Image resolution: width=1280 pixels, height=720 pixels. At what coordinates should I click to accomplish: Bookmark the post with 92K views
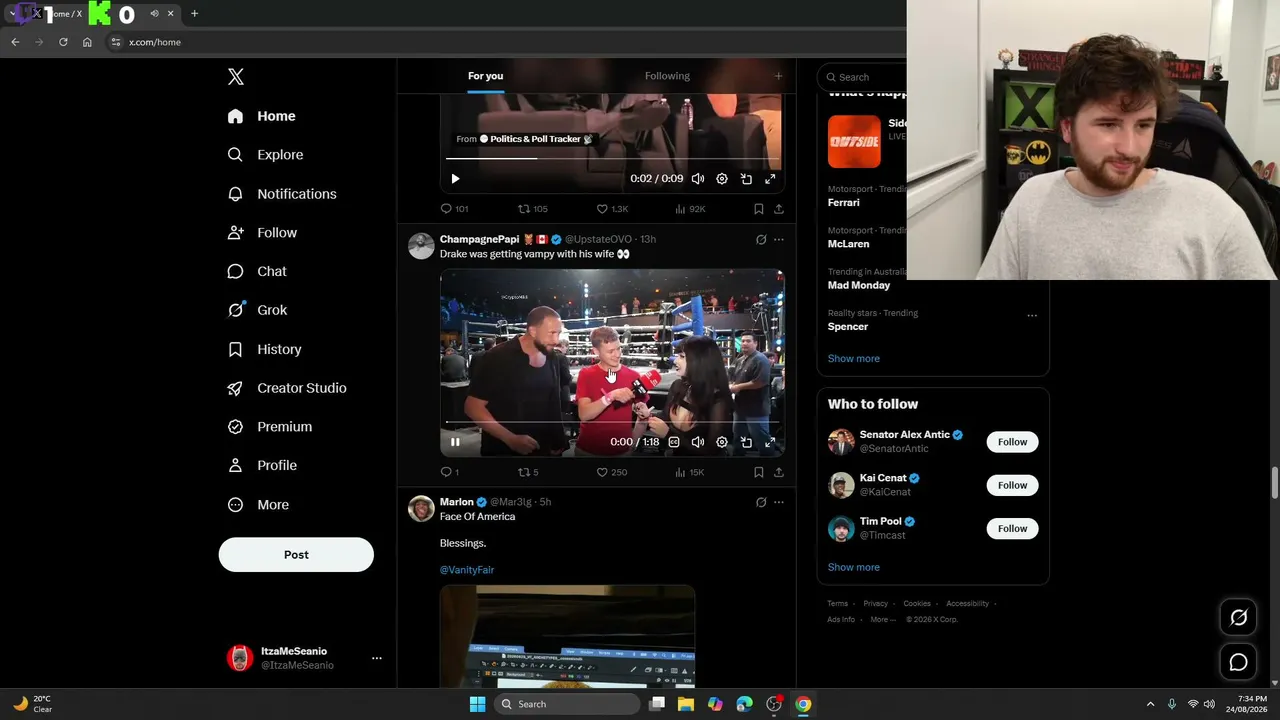[759, 209]
